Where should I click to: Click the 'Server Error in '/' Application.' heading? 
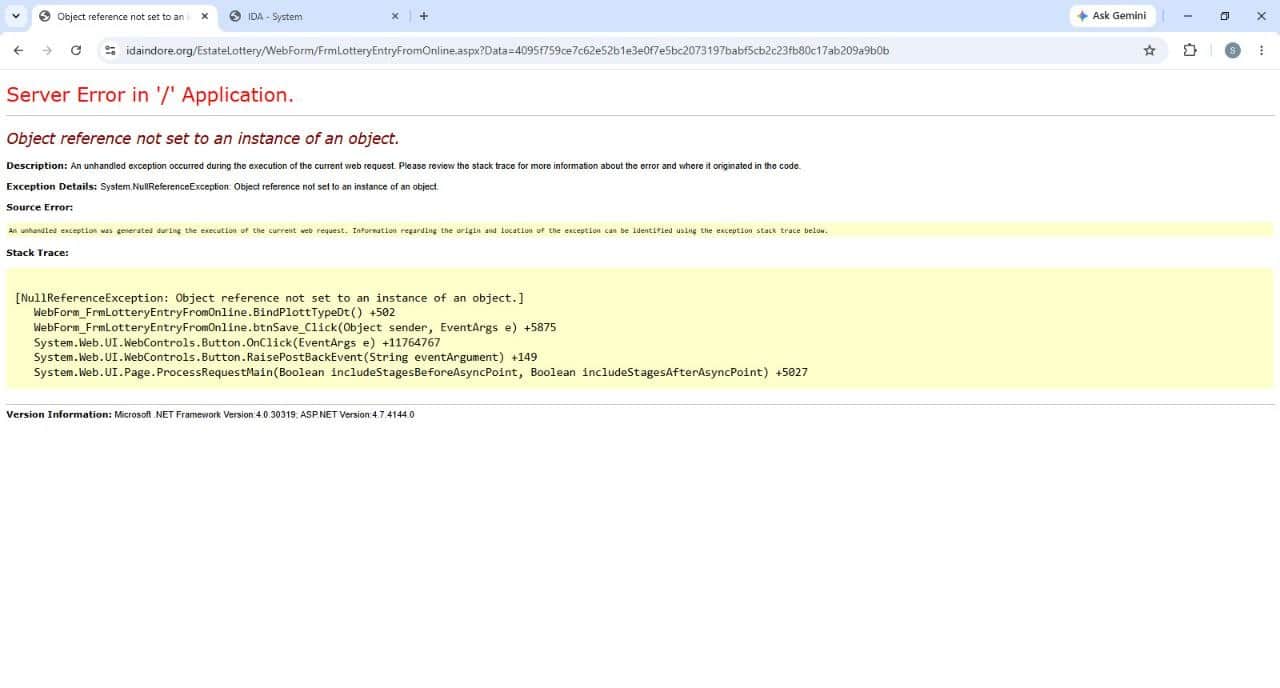tap(150, 95)
